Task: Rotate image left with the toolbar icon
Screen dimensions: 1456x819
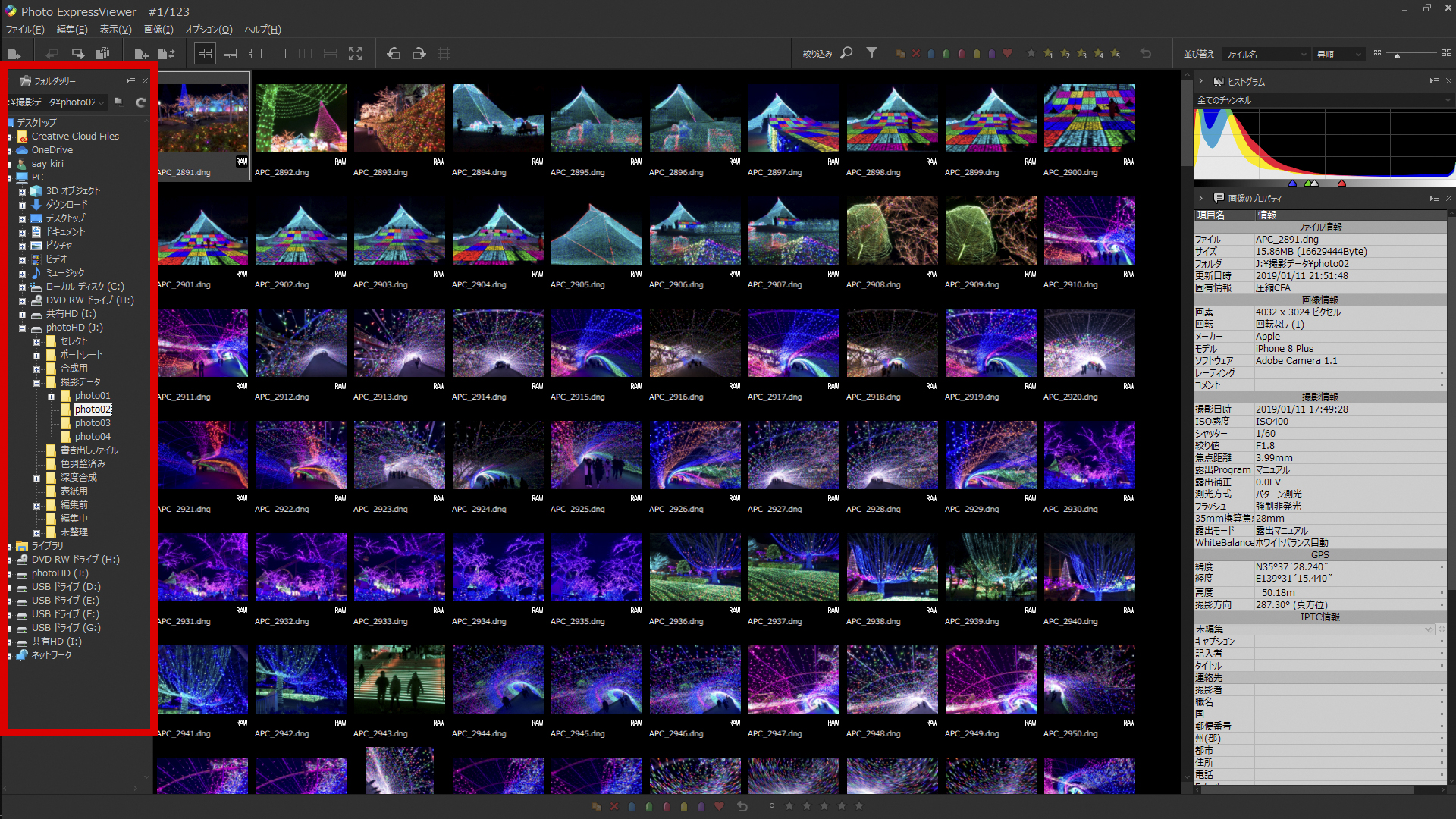Action: [x=394, y=54]
